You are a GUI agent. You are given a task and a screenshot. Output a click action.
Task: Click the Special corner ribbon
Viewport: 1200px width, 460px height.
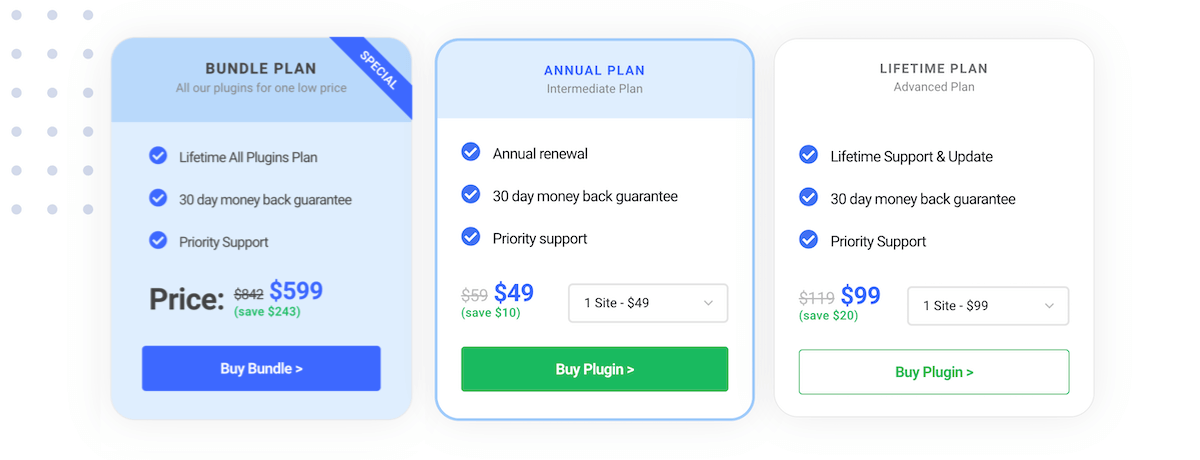pyautogui.click(x=380, y=70)
